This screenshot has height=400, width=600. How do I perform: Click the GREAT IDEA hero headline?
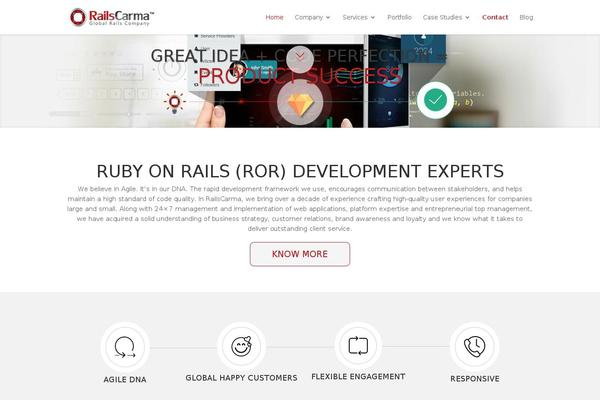298,56
